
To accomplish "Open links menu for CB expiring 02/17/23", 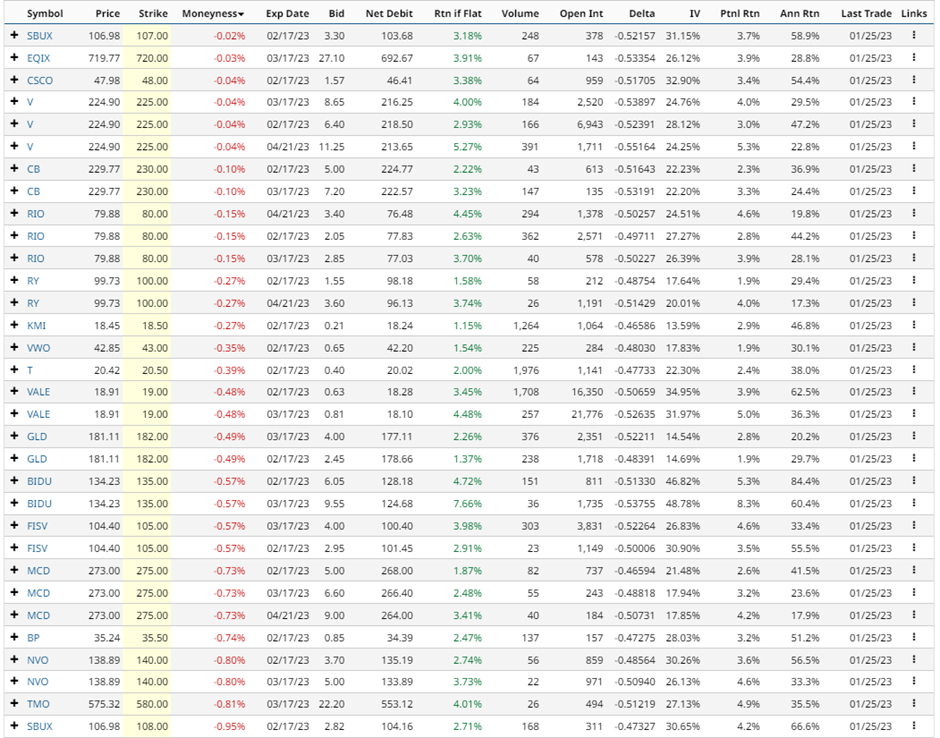I will pyautogui.click(x=914, y=168).
